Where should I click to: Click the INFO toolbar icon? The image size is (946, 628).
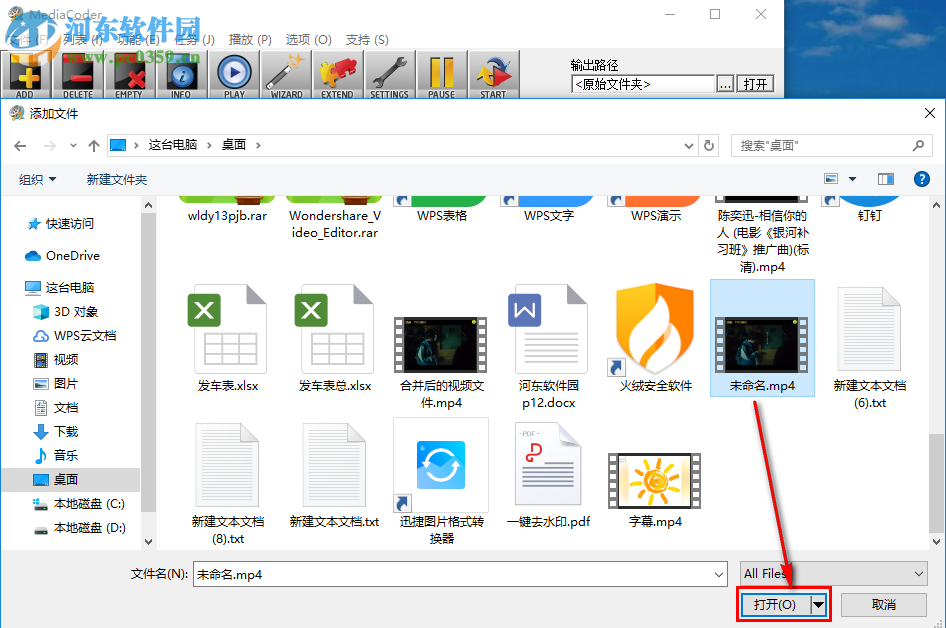pyautogui.click(x=182, y=74)
